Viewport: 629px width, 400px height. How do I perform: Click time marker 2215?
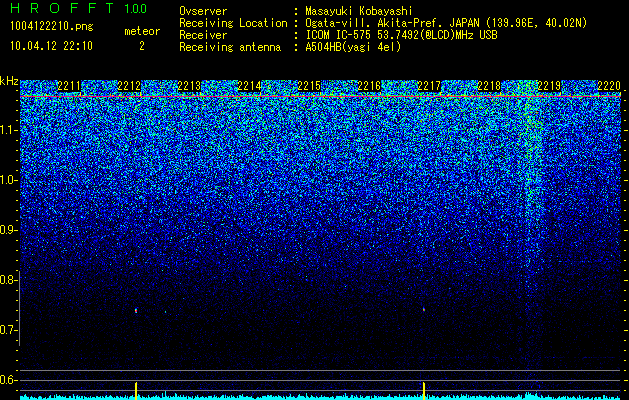click(x=309, y=86)
